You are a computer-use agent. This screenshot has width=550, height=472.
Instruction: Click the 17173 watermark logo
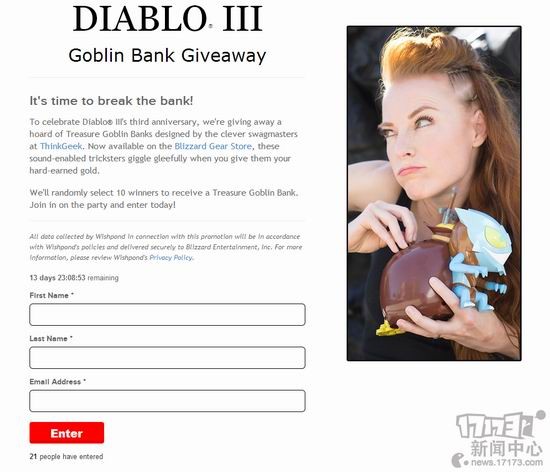pos(500,425)
